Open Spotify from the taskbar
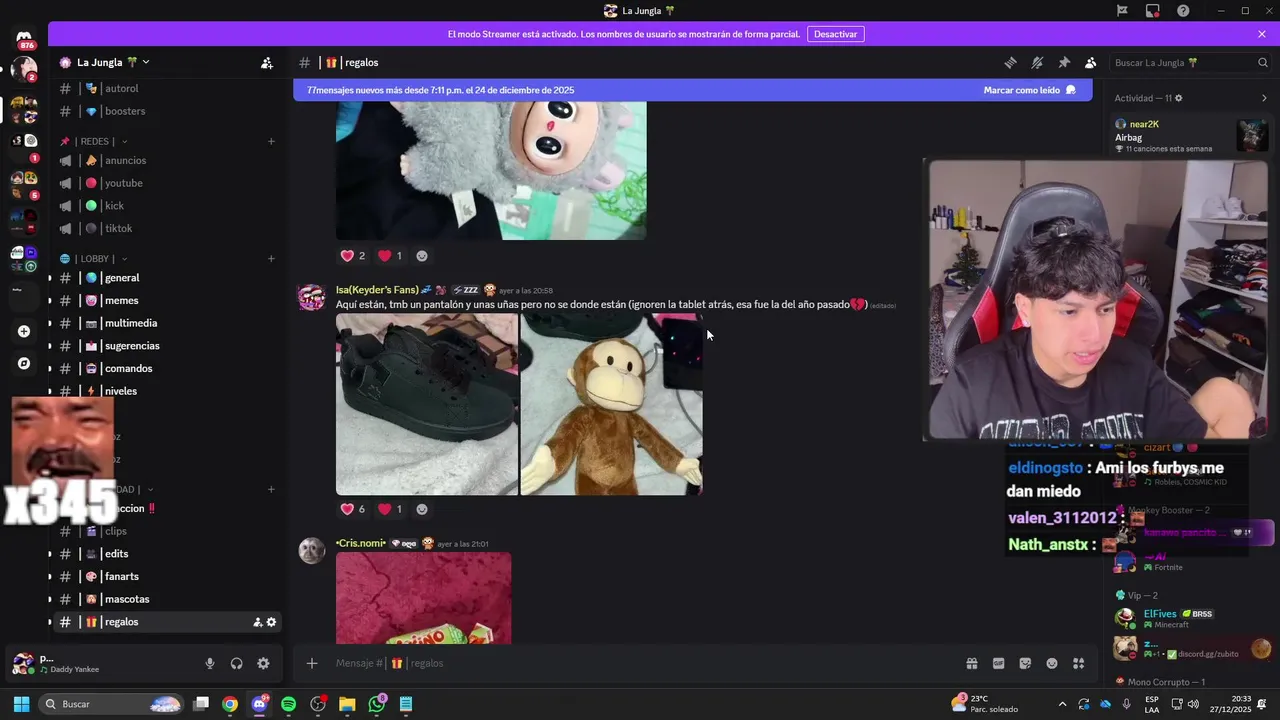The width and height of the screenshot is (1280, 720). coord(289,704)
